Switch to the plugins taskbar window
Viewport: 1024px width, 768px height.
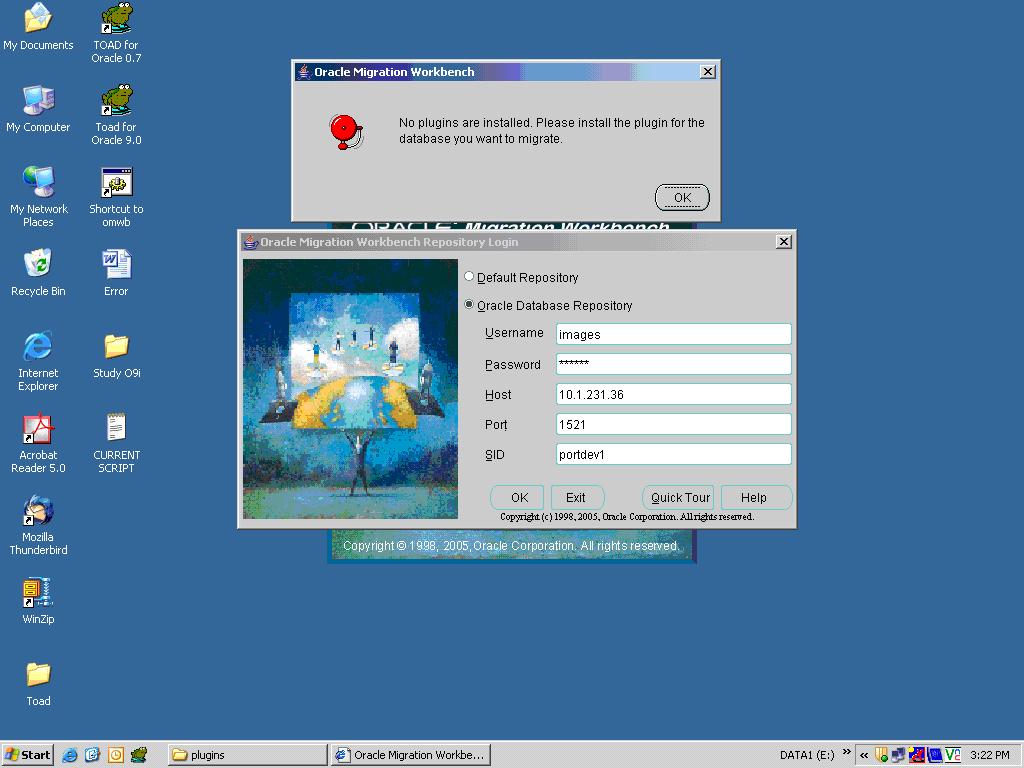click(247, 755)
